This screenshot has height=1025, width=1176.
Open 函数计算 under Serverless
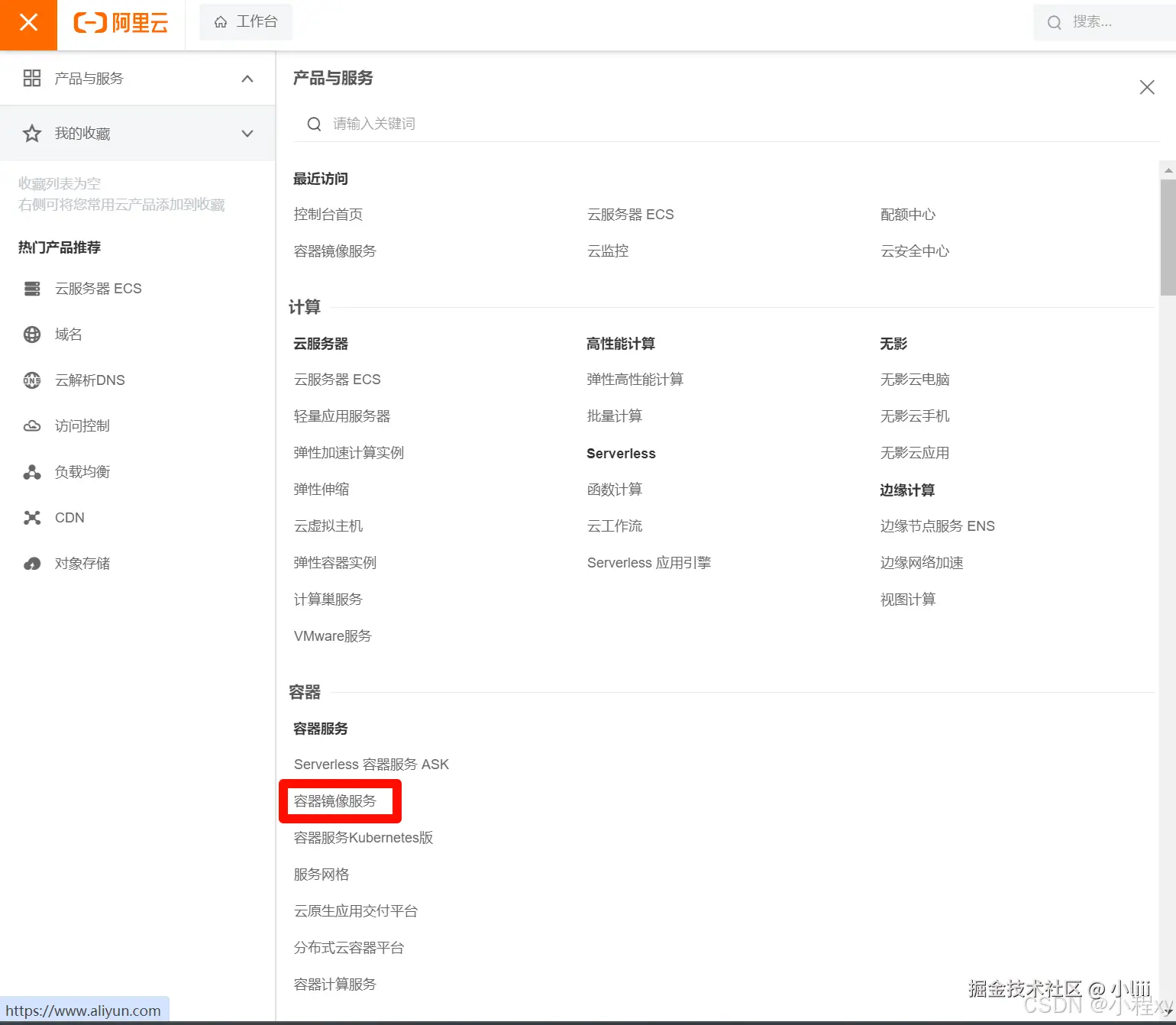click(x=614, y=489)
